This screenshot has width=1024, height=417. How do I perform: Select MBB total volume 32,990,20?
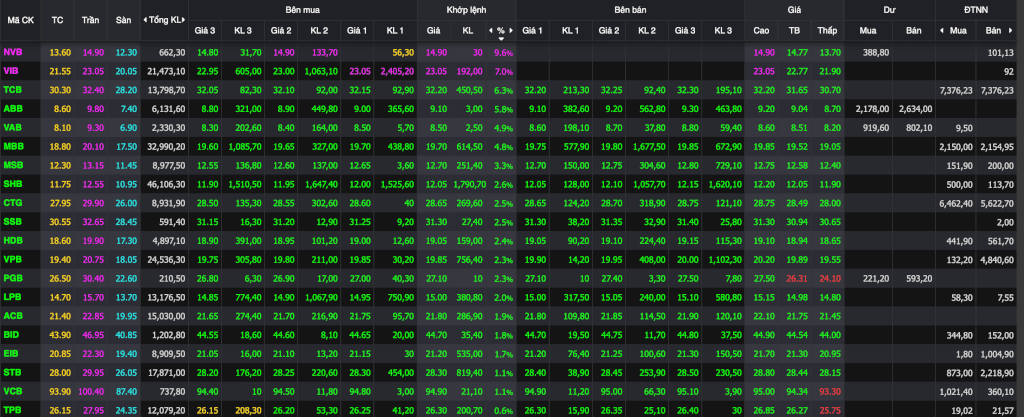click(x=167, y=146)
